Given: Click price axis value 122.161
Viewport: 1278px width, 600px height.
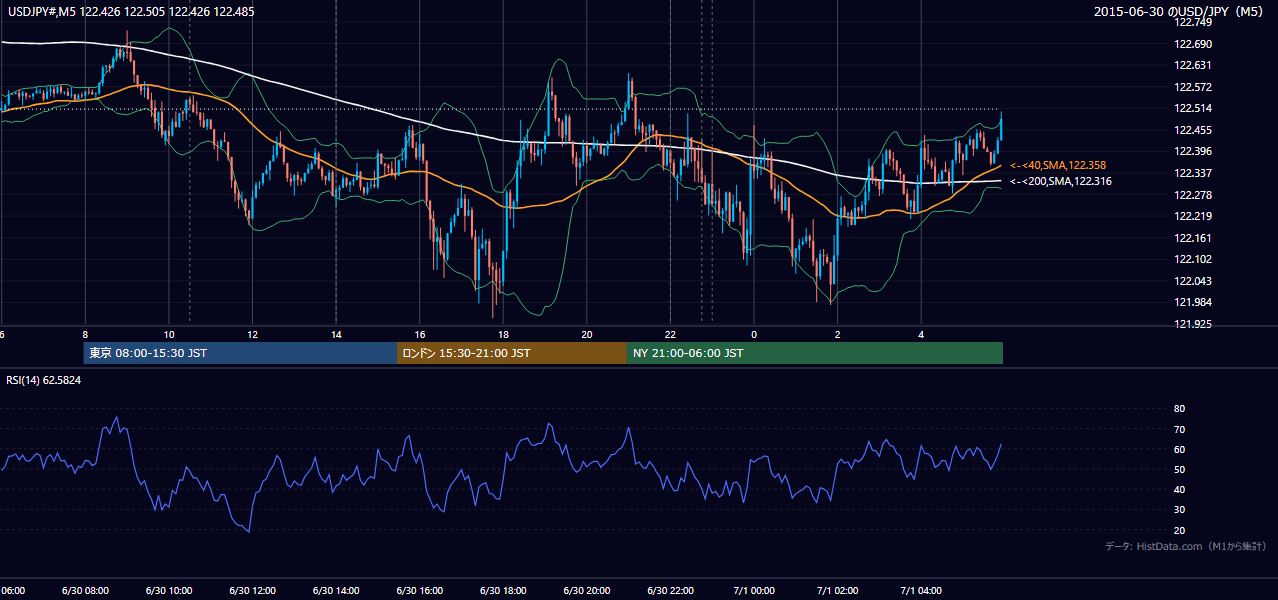Looking at the screenshot, I should [1194, 238].
